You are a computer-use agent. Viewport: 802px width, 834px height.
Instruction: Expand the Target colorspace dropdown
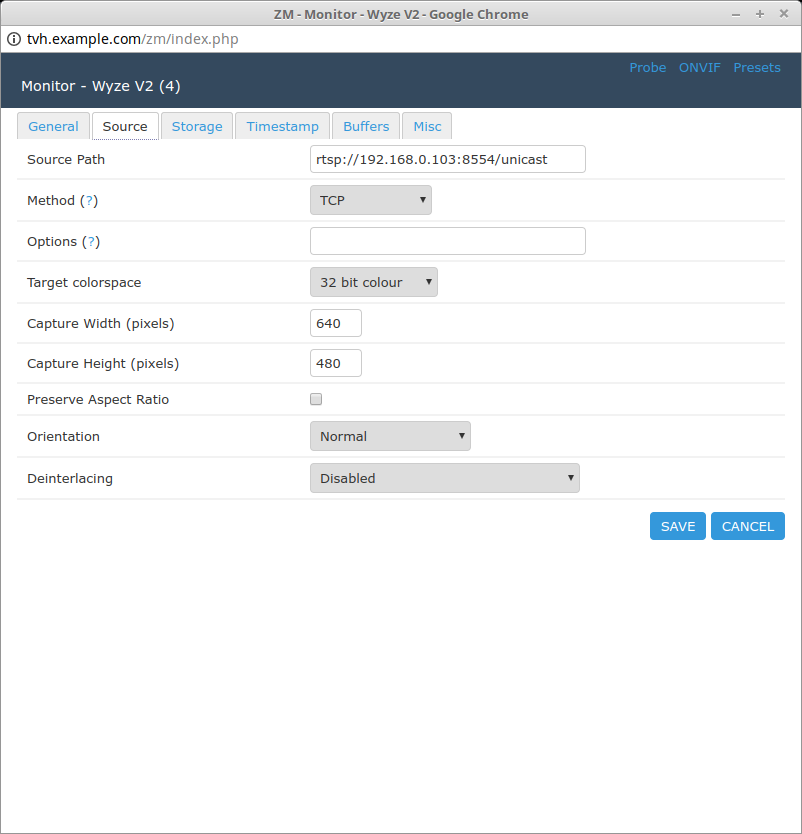coord(374,282)
